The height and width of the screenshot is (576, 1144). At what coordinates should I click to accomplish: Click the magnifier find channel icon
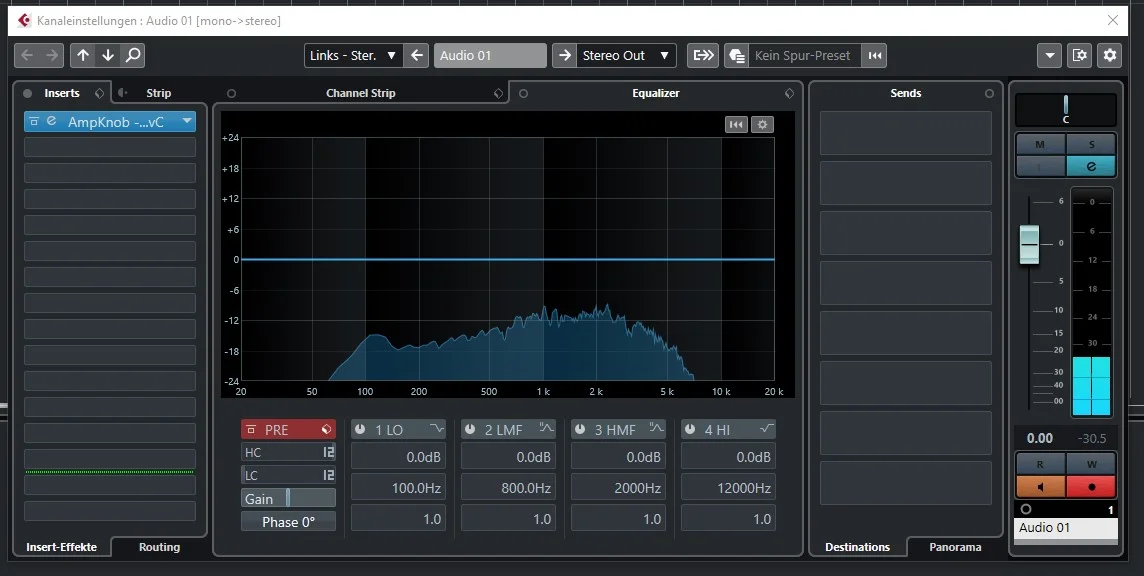[133, 55]
